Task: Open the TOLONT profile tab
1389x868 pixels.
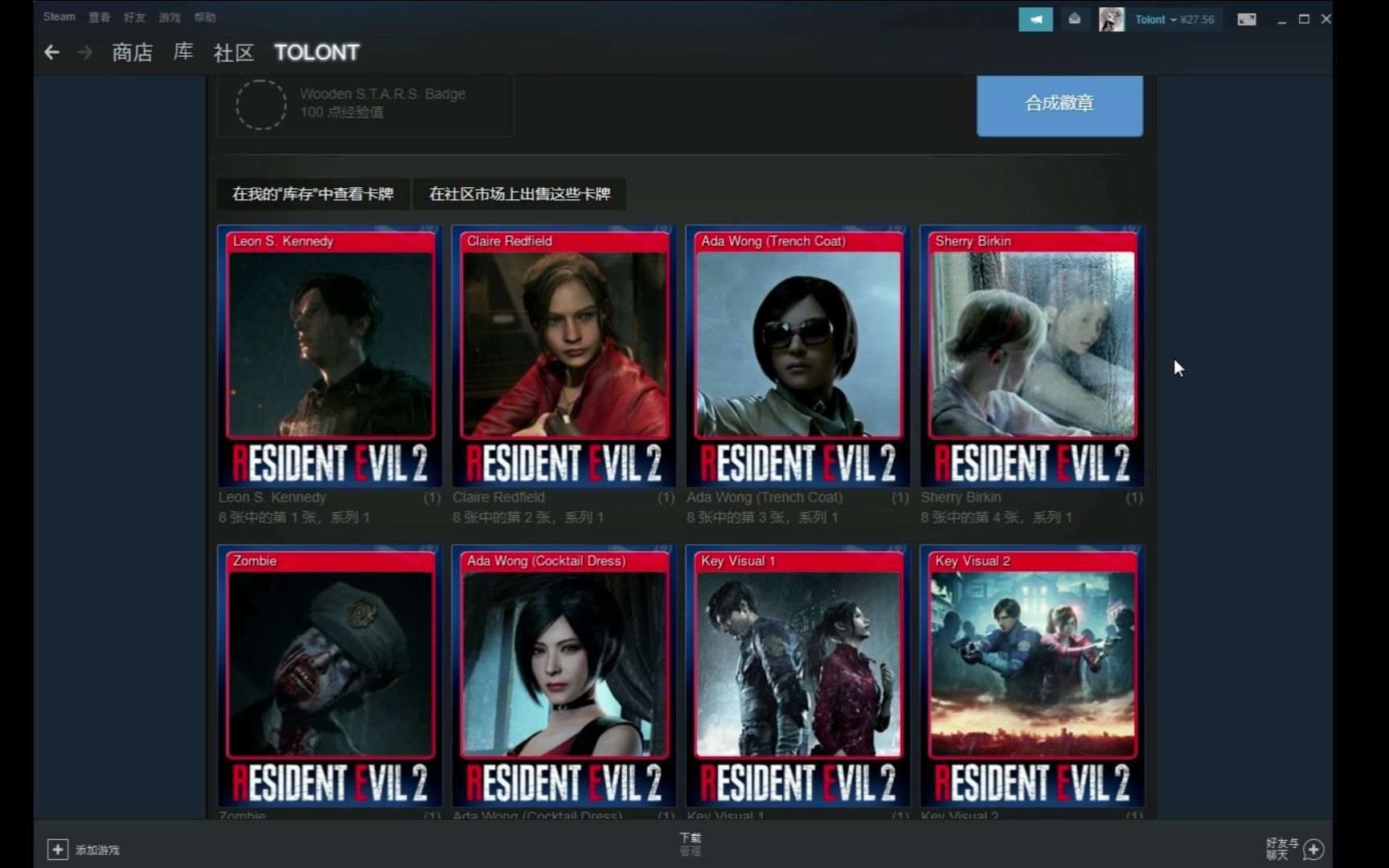Action: (x=317, y=52)
